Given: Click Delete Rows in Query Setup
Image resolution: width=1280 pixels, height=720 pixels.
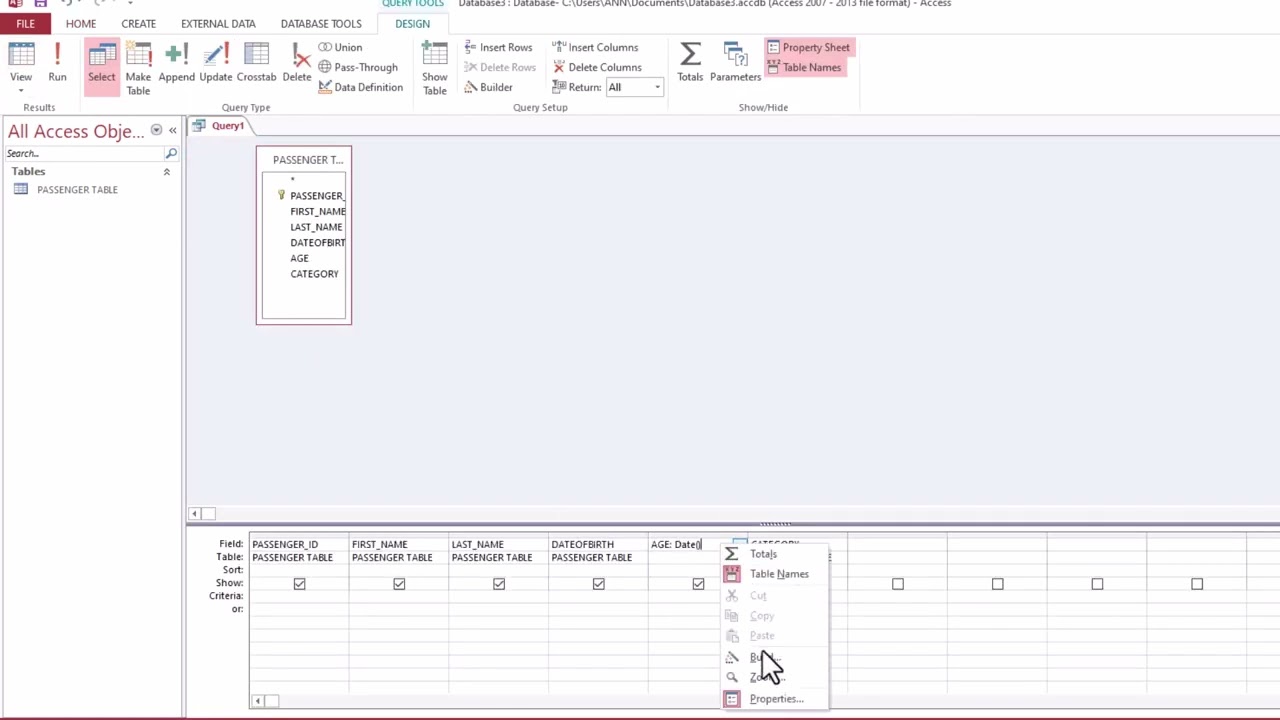Looking at the screenshot, I should (x=500, y=67).
